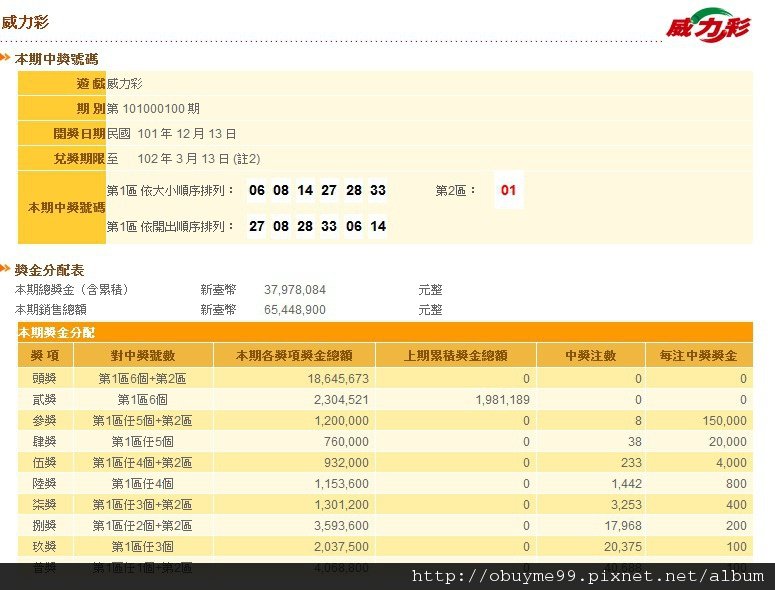This screenshot has width=775, height=590.
Task: Click the 頭獎 row label
Action: pos(44,379)
